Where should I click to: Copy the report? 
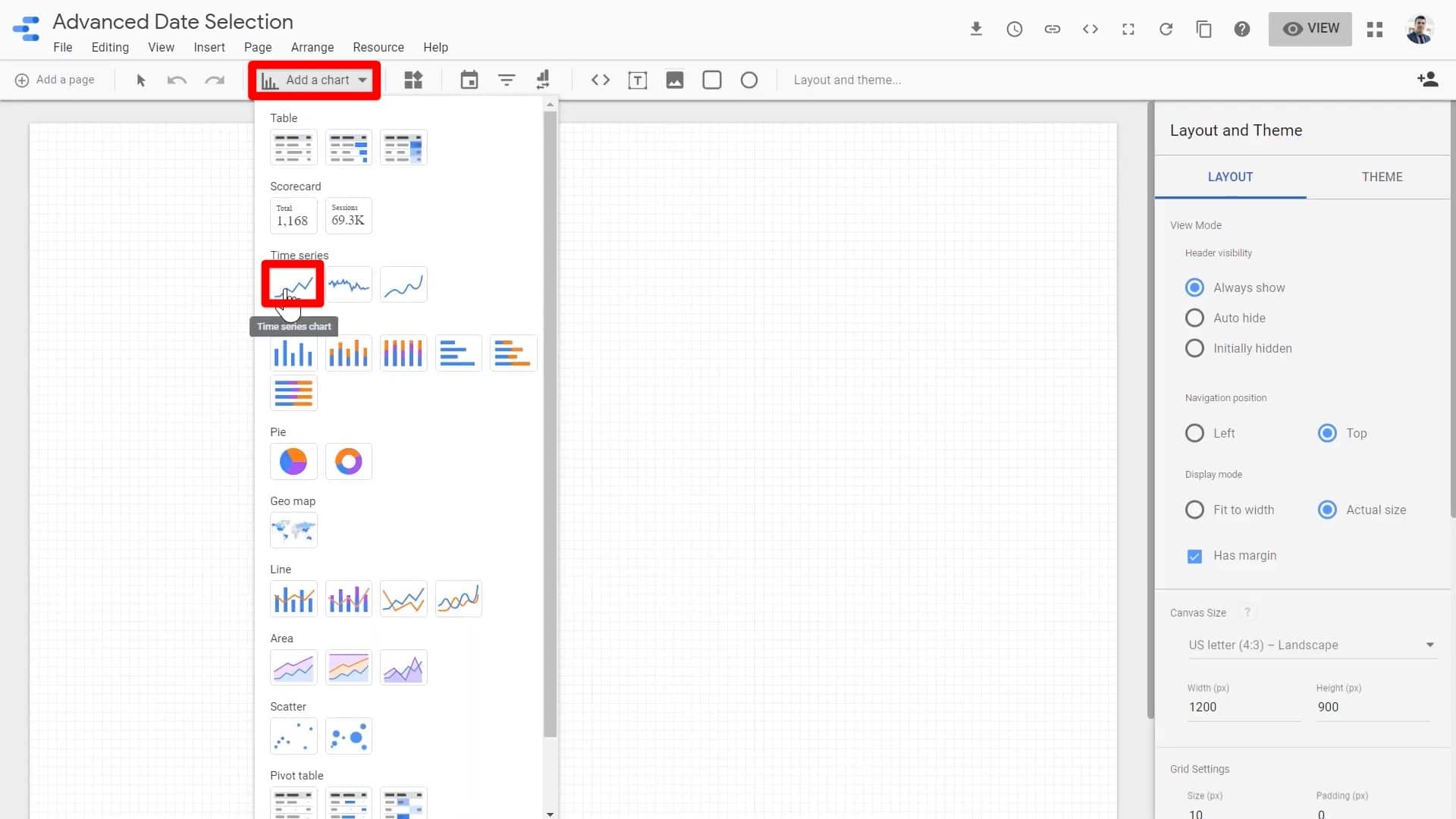tap(1204, 29)
